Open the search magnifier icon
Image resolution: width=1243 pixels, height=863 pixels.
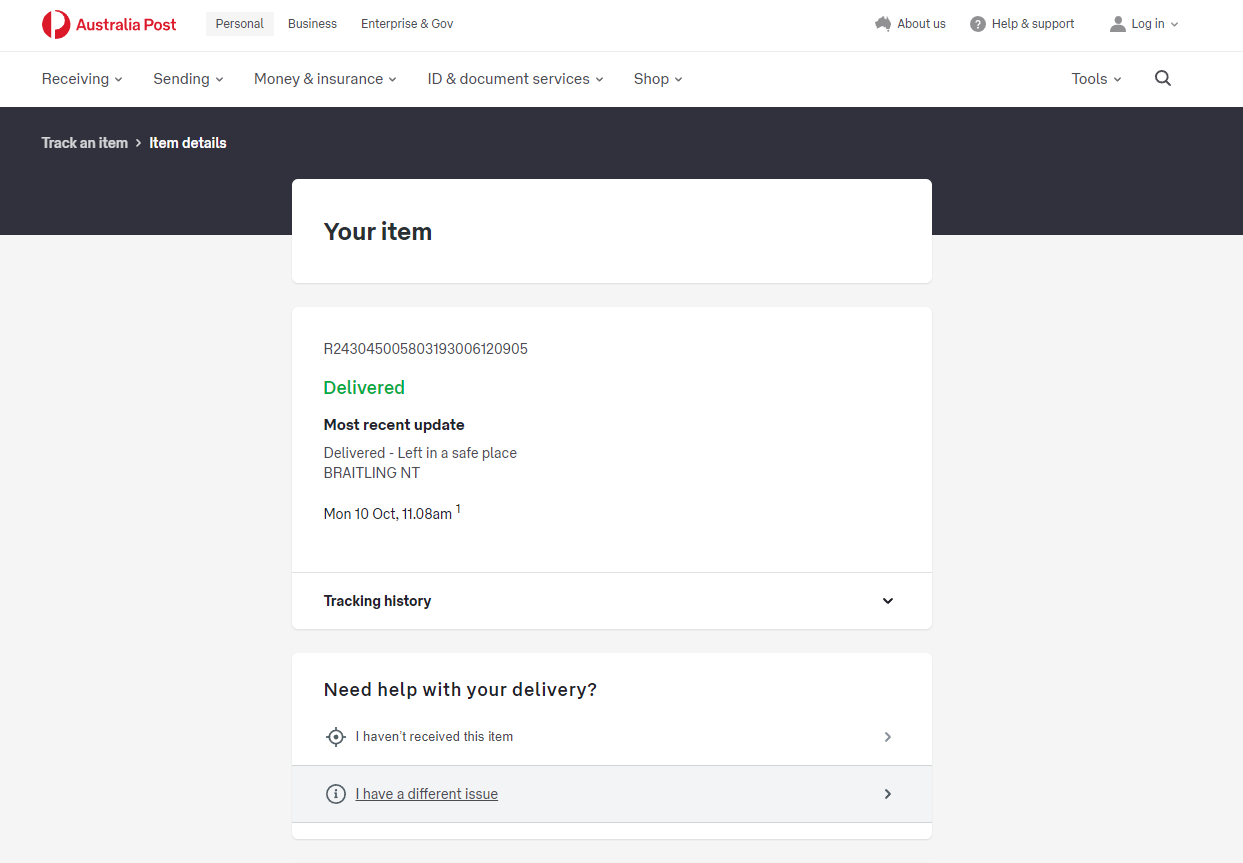point(1162,78)
